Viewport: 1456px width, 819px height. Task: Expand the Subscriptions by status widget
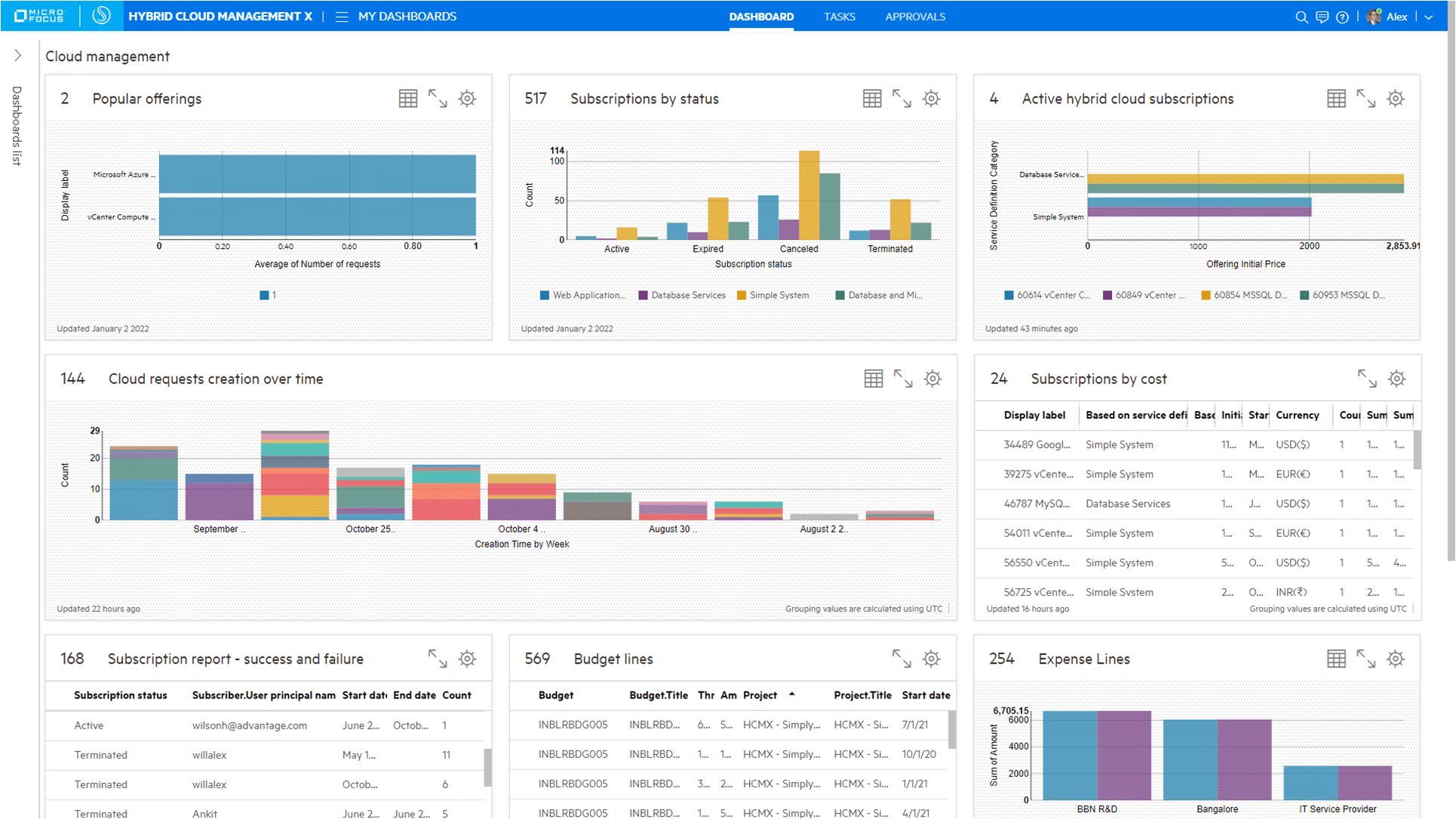tap(902, 99)
